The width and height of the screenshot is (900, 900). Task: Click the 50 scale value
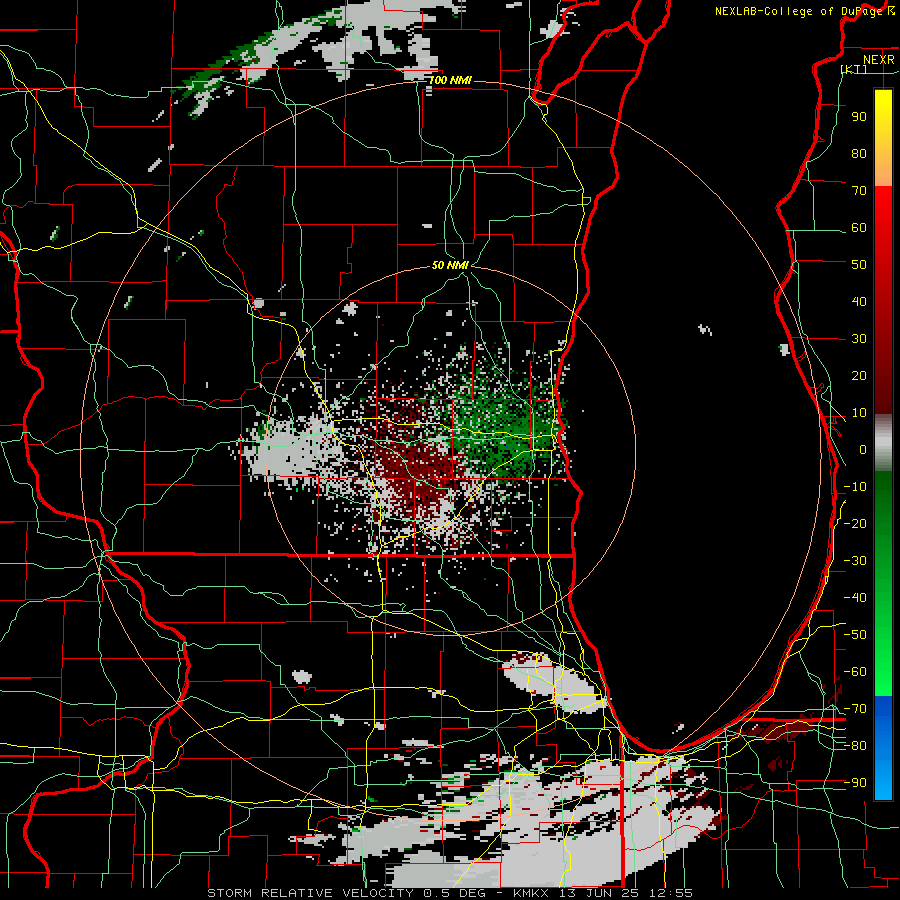859,265
